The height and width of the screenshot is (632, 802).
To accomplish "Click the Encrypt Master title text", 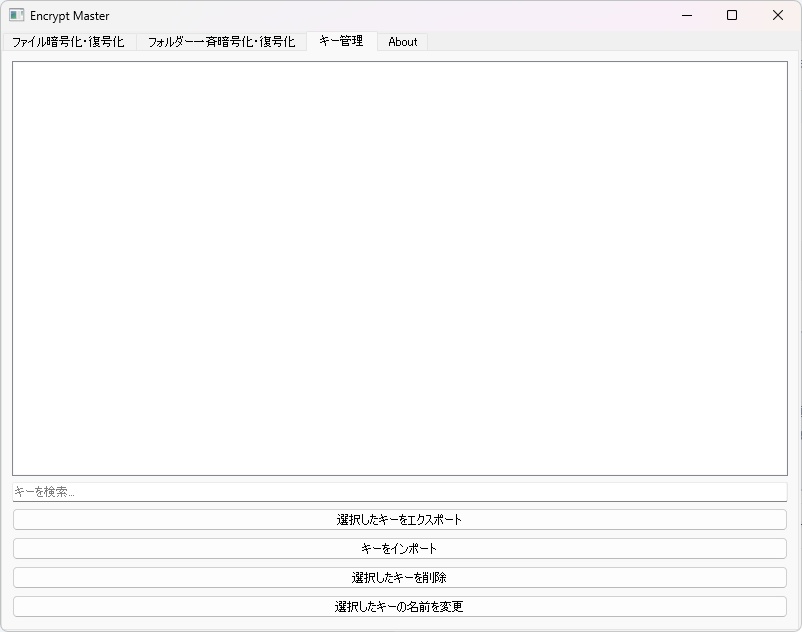I will pos(70,16).
